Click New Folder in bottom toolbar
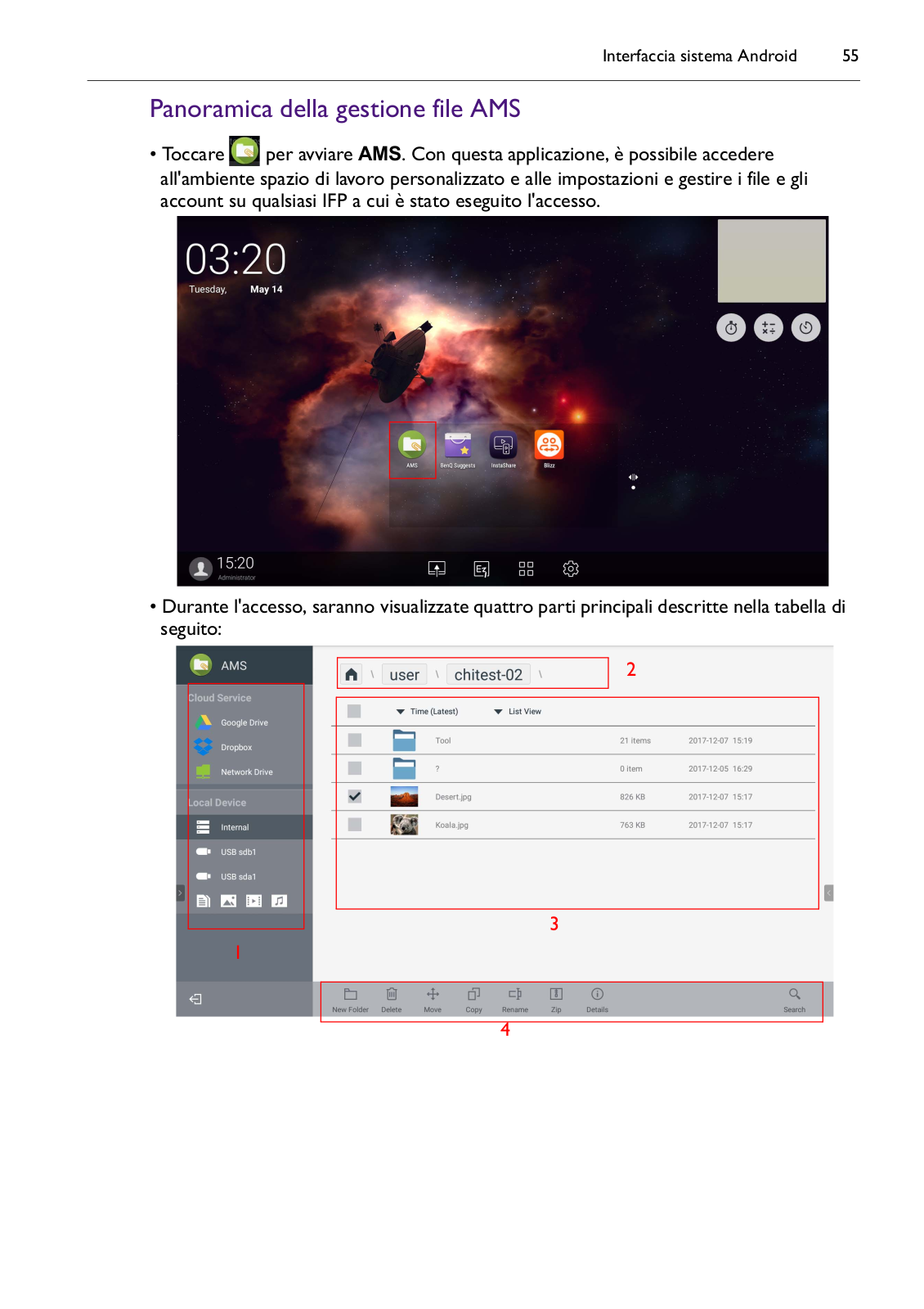Image resolution: width=924 pixels, height=1309 pixels. click(350, 1000)
